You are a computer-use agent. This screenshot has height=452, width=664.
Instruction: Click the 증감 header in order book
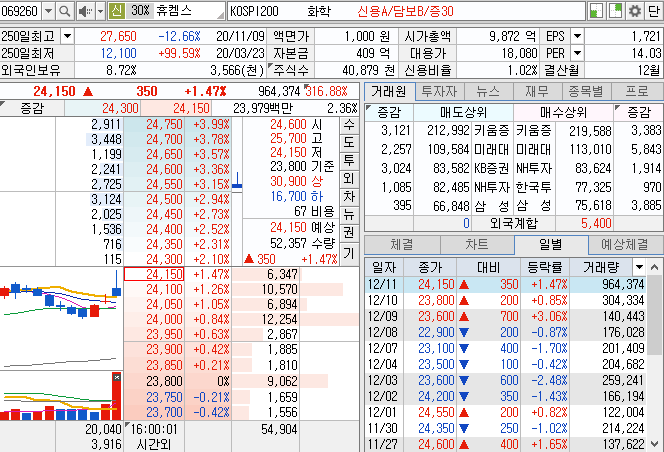32,108
